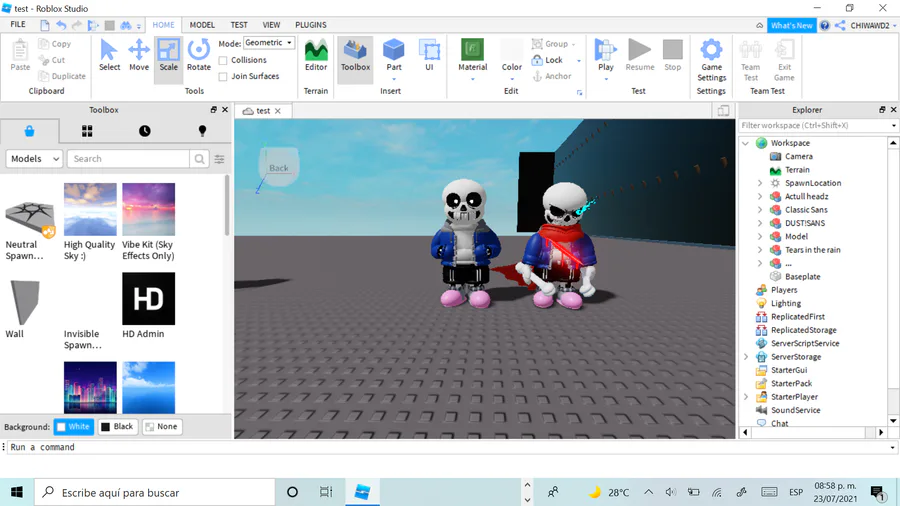Click the Toolbox search field
Image resolution: width=900 pixels, height=506 pixels.
point(129,159)
